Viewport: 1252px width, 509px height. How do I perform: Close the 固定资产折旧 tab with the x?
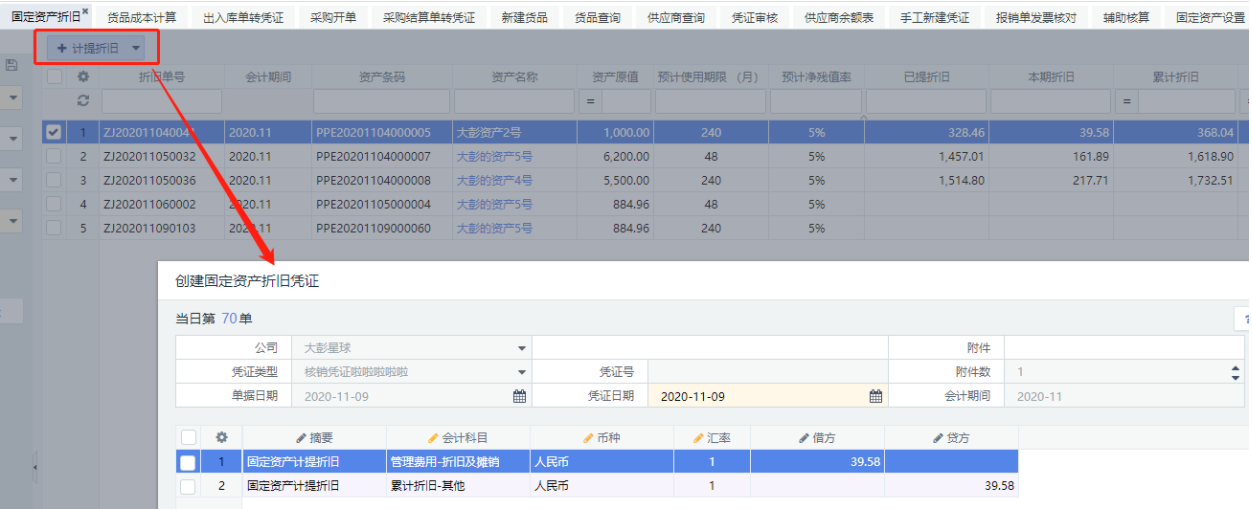(x=85, y=11)
